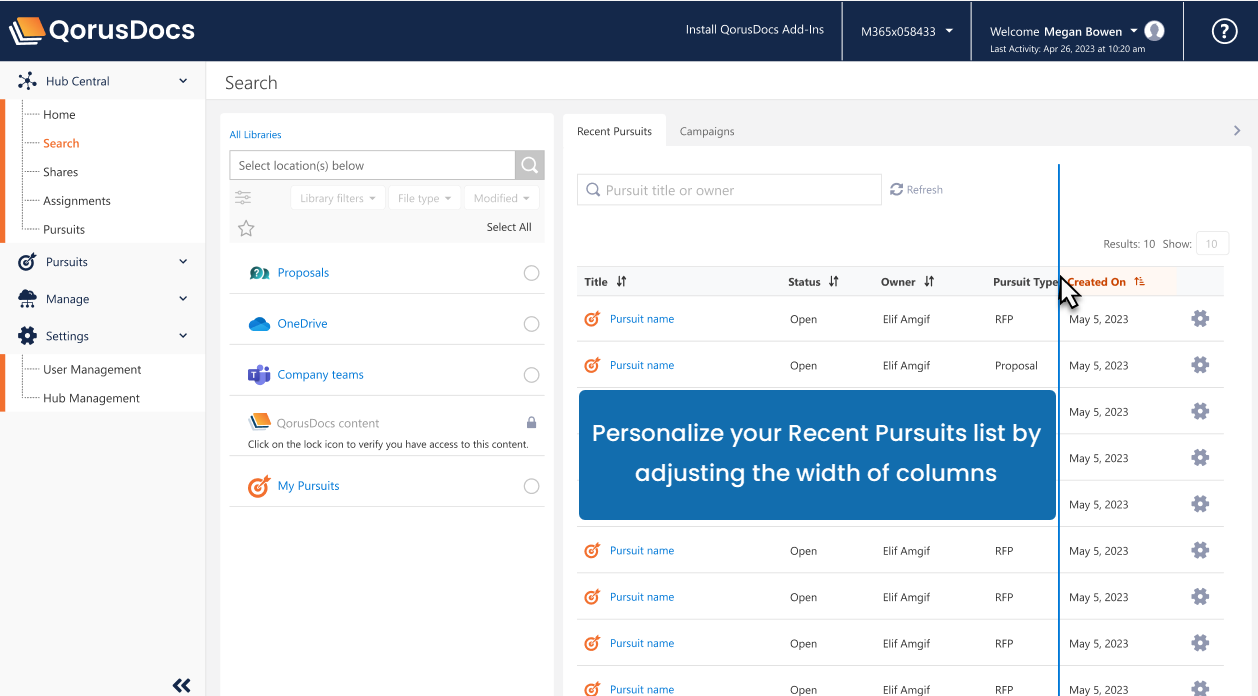Open the File type dropdown

(x=425, y=198)
